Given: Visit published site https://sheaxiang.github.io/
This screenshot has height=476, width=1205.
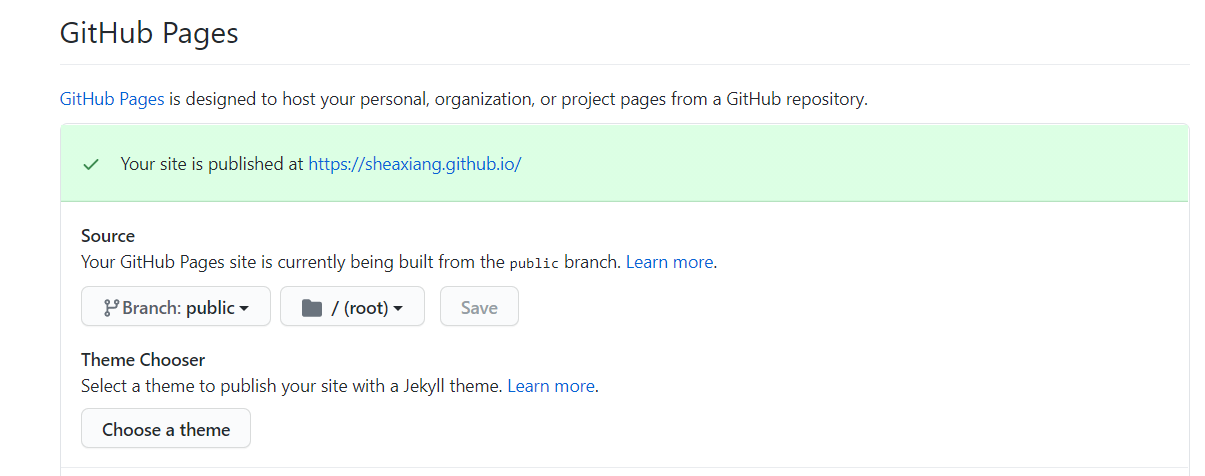Looking at the screenshot, I should (414, 164).
